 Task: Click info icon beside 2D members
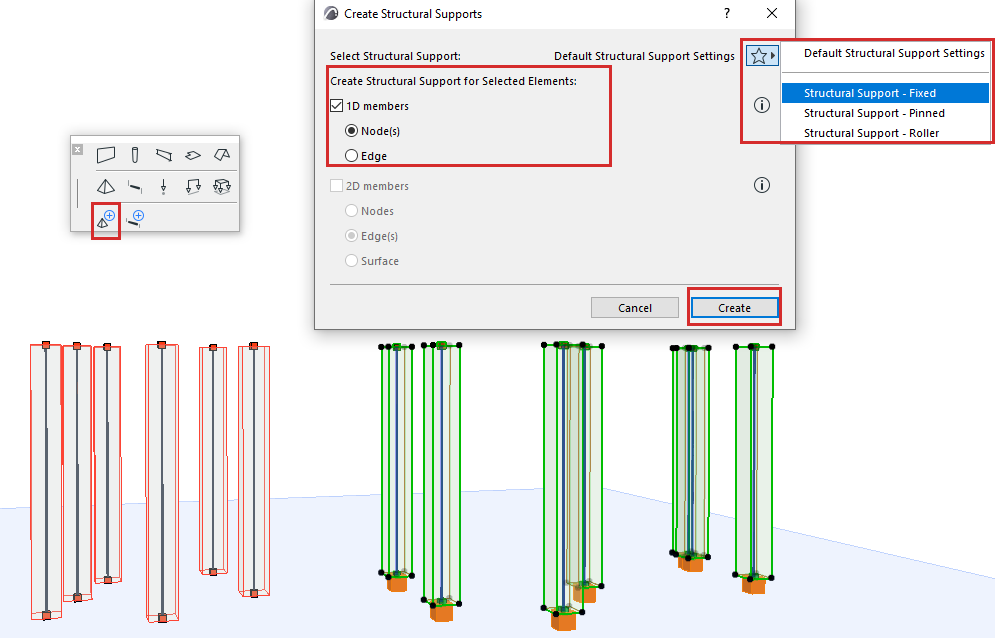(x=761, y=185)
